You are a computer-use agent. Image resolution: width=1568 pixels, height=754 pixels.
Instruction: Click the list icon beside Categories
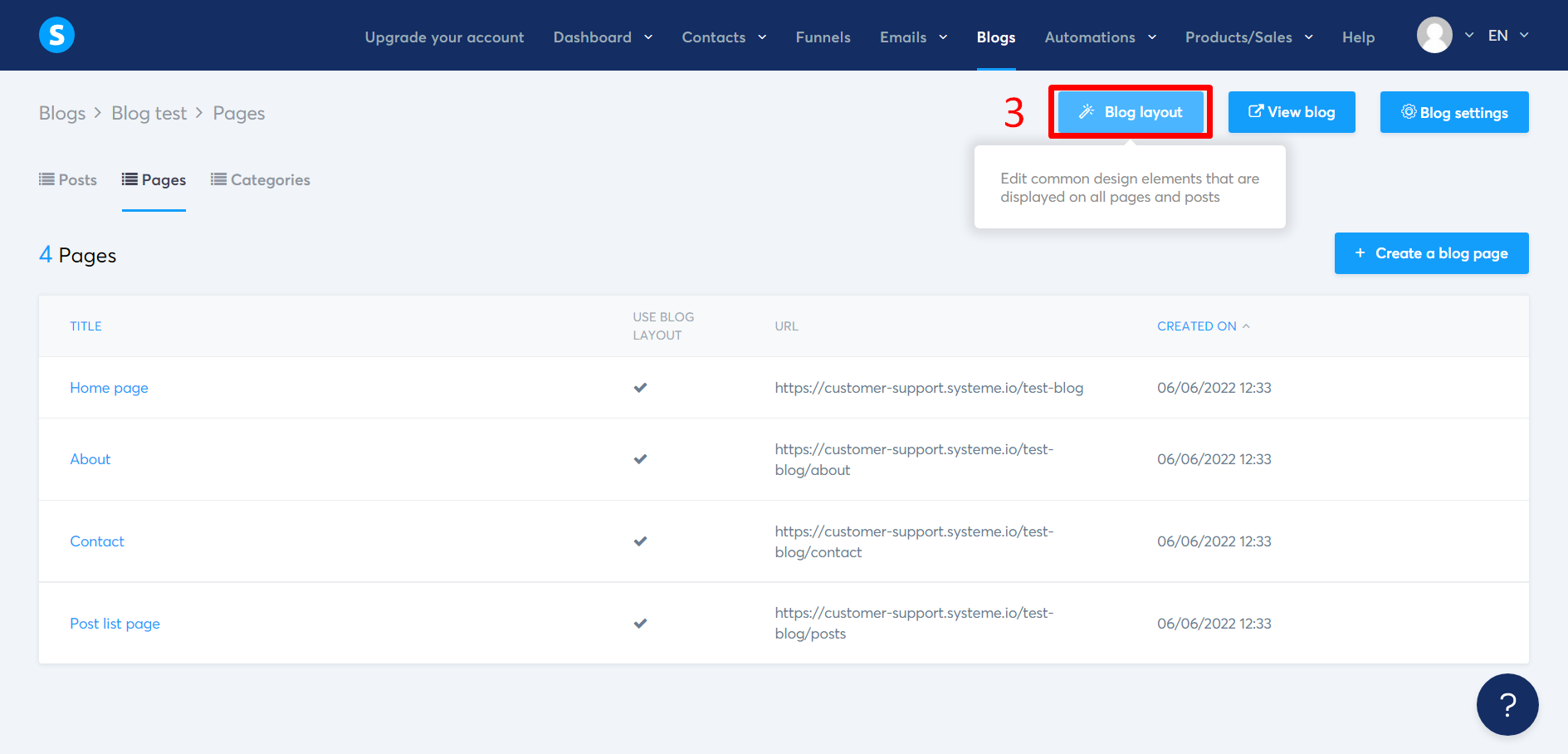218,179
